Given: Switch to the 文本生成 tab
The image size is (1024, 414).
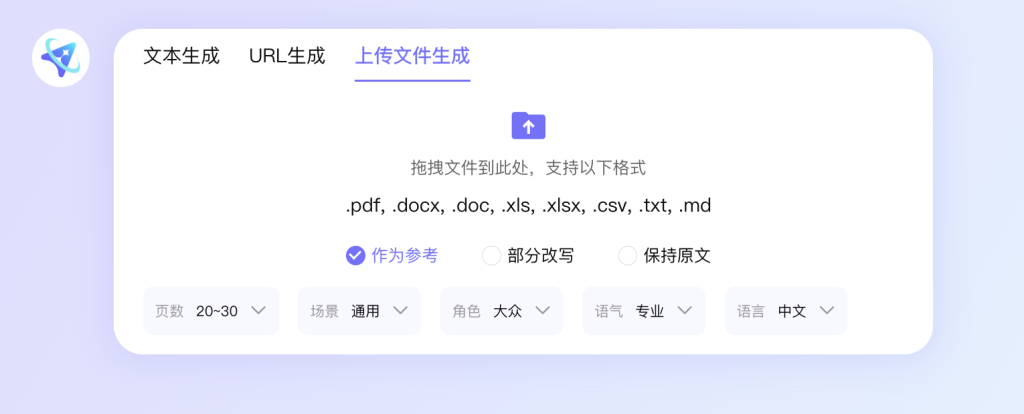Looking at the screenshot, I should click(182, 56).
